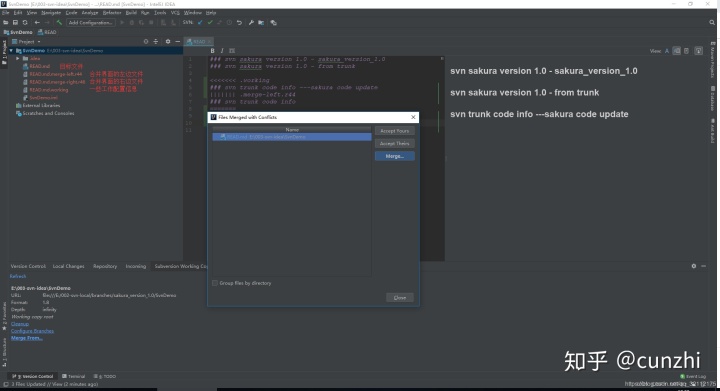Select SvnDemo.iml file
The image size is (720, 391).
(44, 97)
